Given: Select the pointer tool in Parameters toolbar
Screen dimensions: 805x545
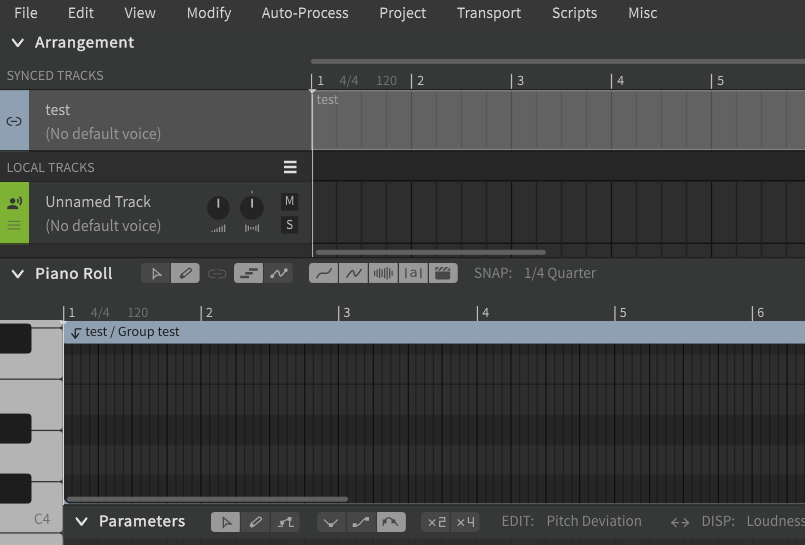Looking at the screenshot, I should (x=225, y=522).
